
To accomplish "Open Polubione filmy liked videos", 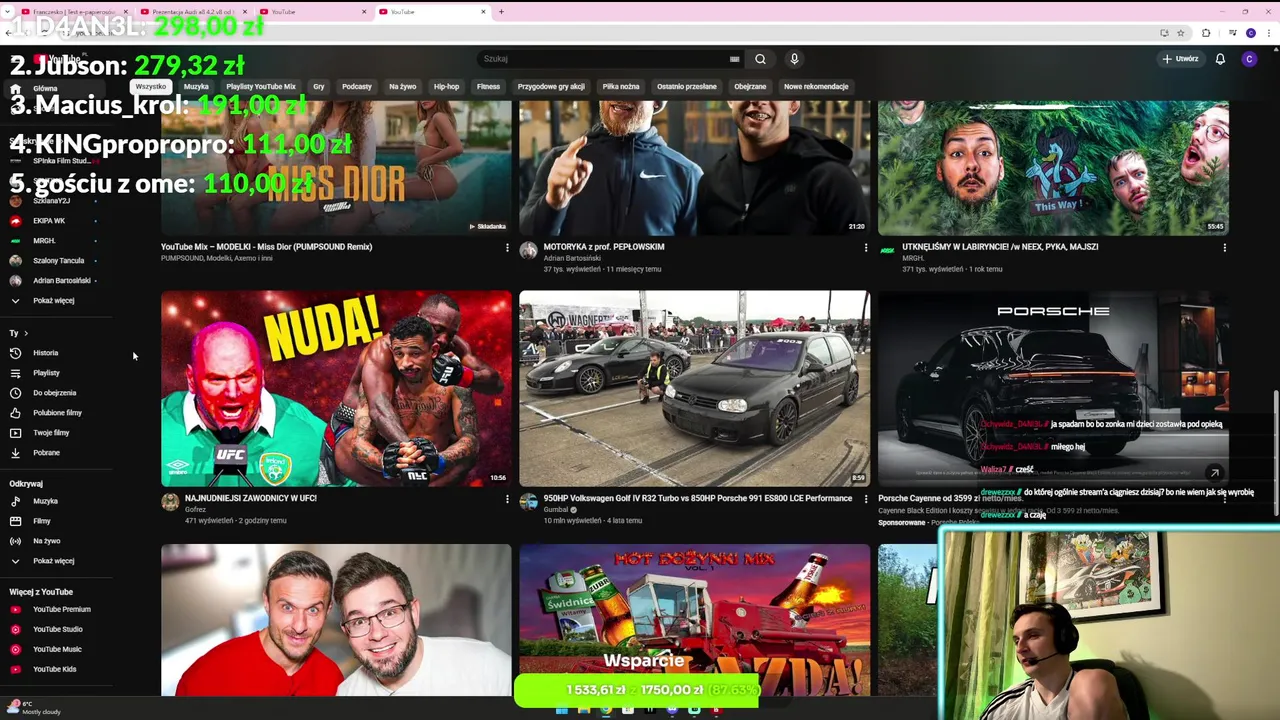I will [x=57, y=413].
